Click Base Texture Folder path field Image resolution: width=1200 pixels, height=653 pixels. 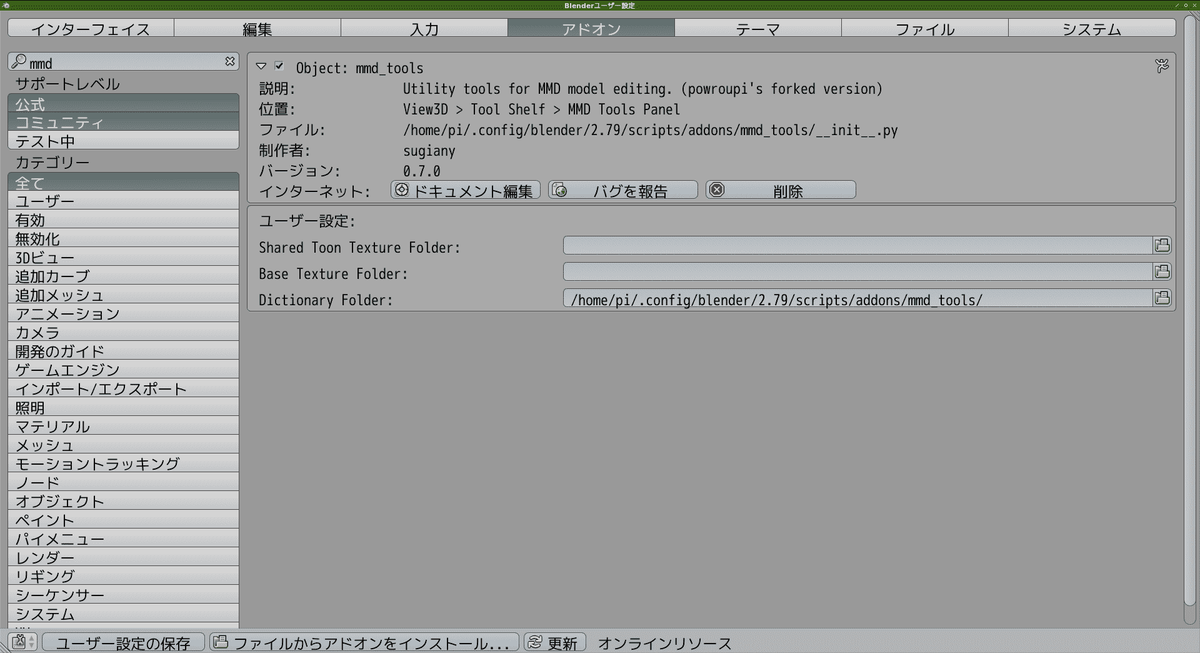coord(858,271)
